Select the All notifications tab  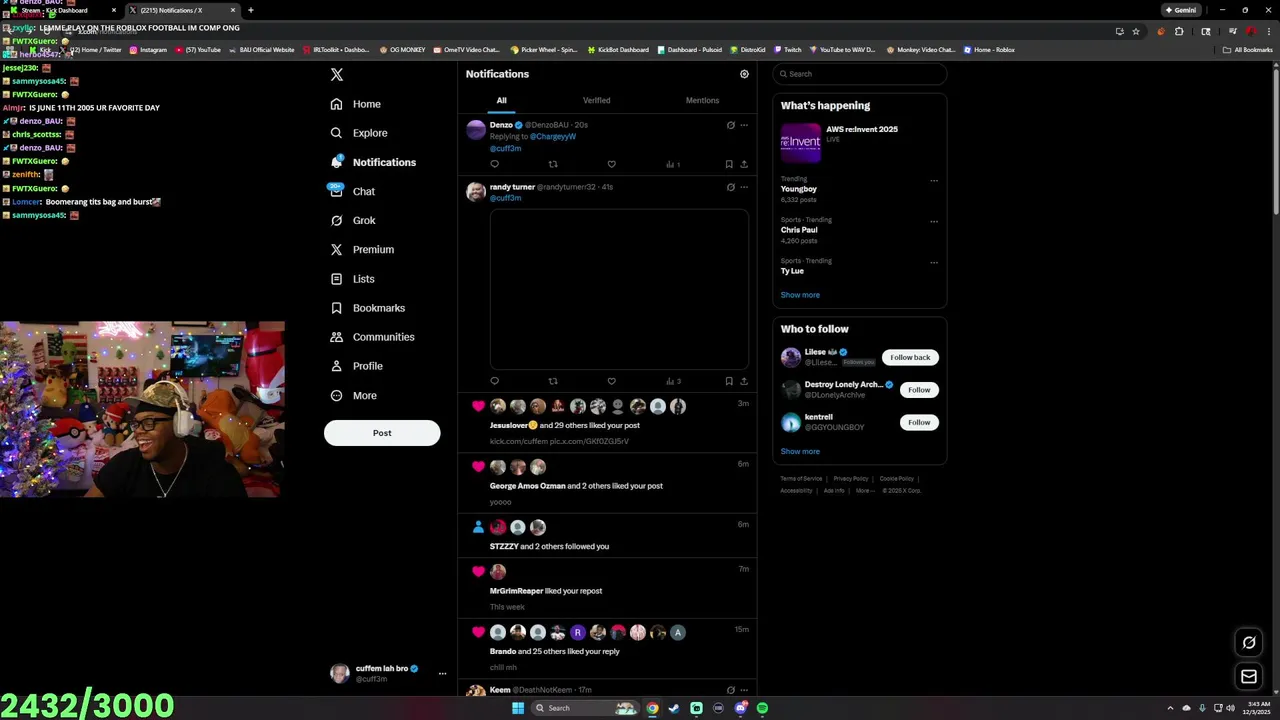(x=501, y=100)
